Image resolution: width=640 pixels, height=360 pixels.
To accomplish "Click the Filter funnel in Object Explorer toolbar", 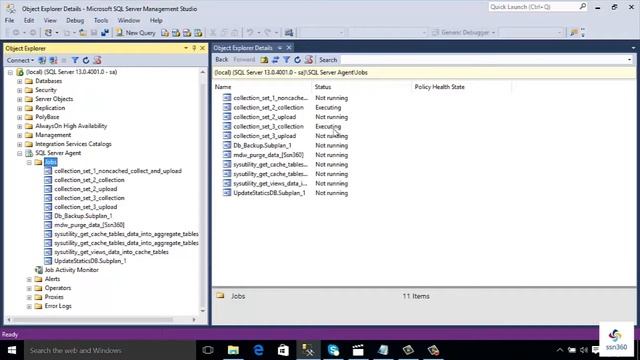I will pos(75,60).
